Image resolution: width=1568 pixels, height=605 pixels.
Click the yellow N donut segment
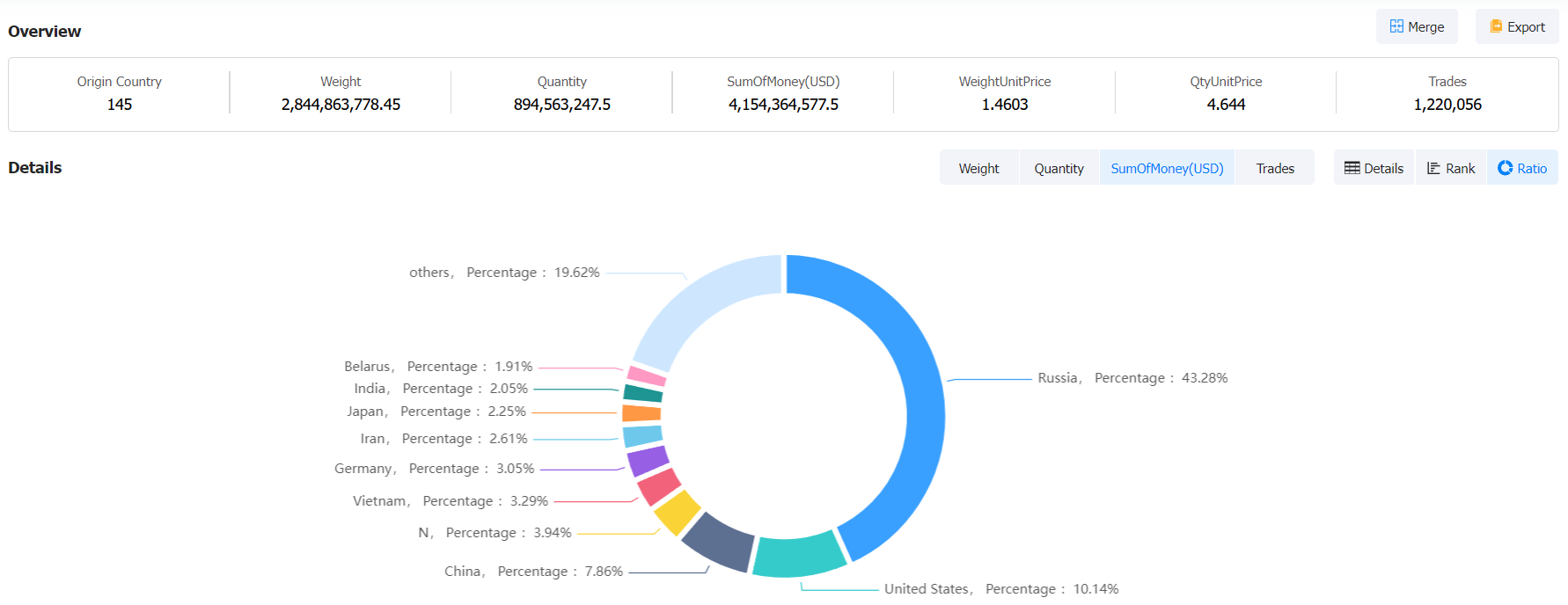click(x=677, y=513)
